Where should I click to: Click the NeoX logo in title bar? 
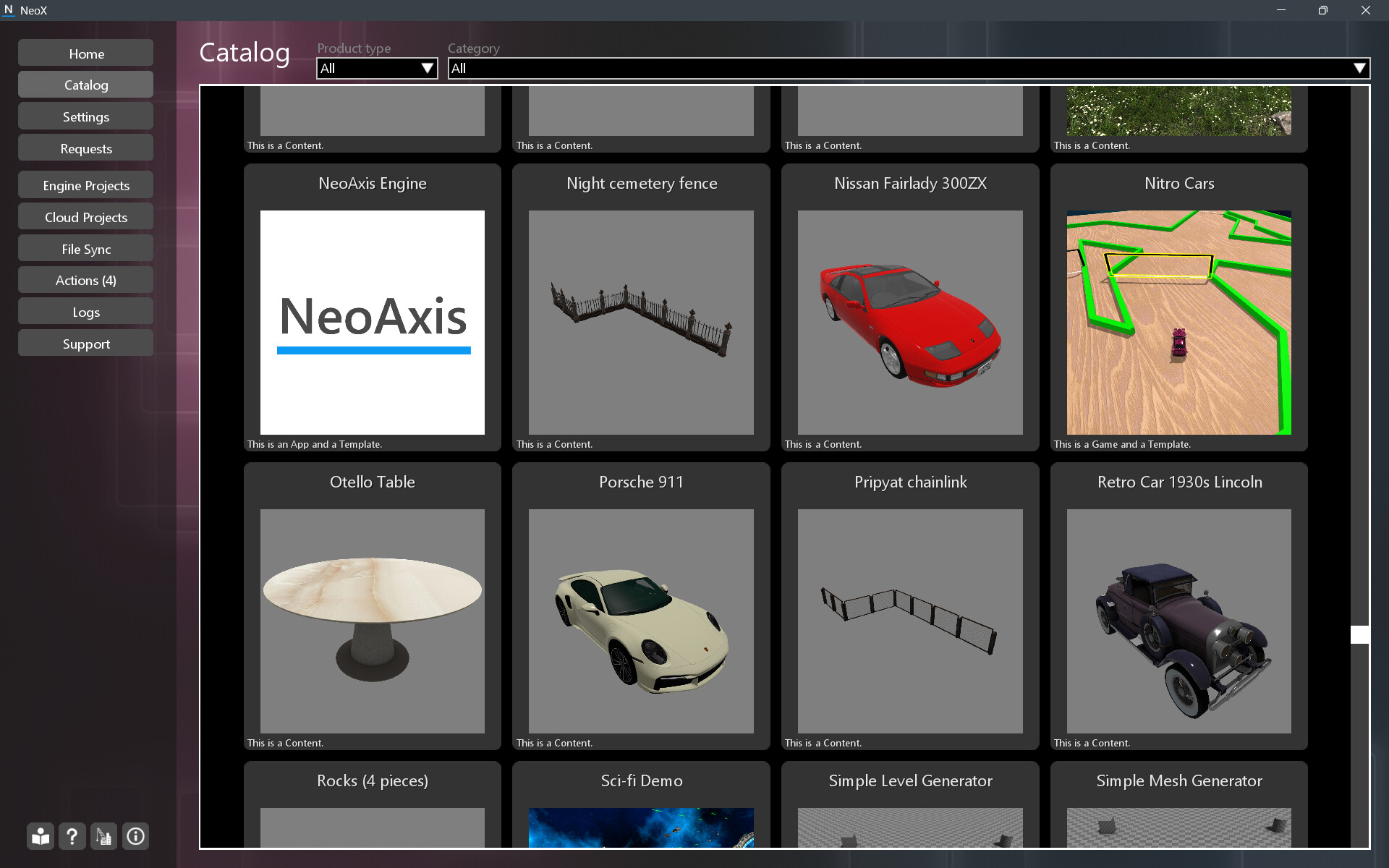click(x=9, y=10)
